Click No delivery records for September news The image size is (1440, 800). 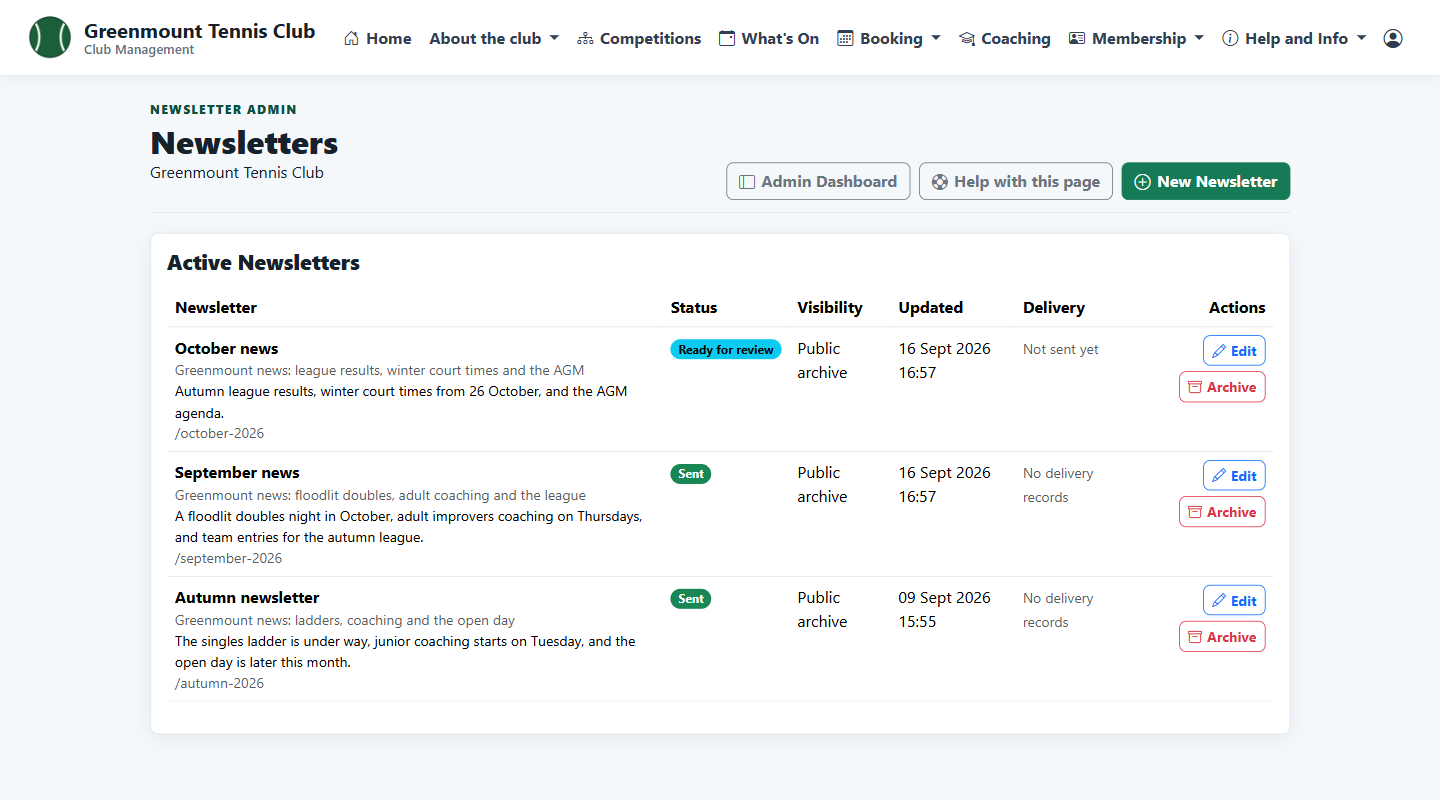[x=1058, y=485]
